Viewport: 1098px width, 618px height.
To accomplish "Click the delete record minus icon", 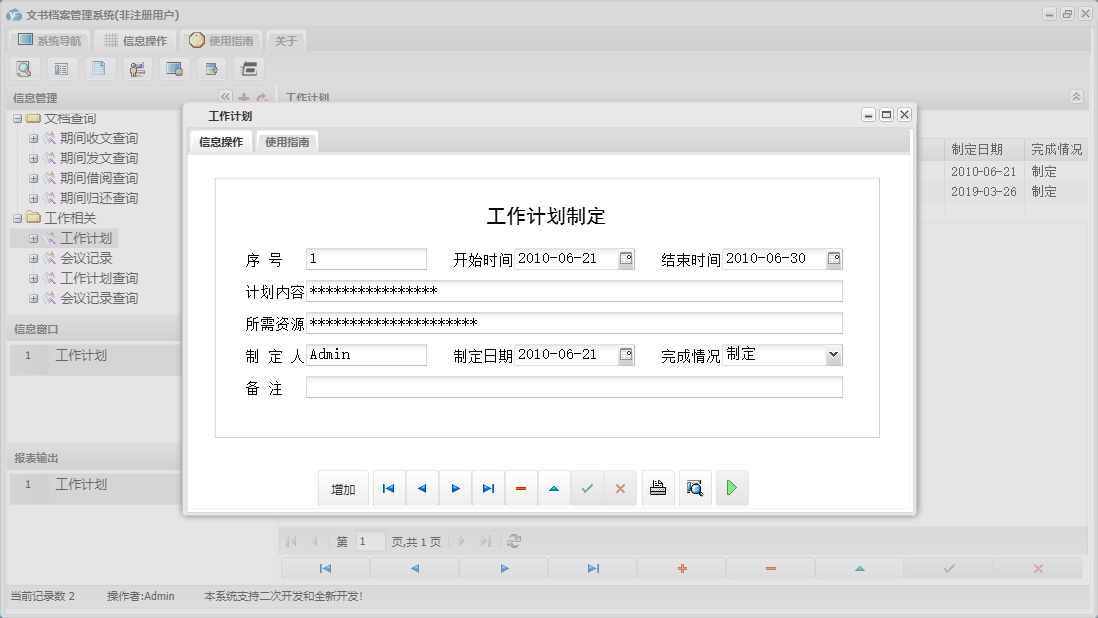I will click(x=521, y=488).
